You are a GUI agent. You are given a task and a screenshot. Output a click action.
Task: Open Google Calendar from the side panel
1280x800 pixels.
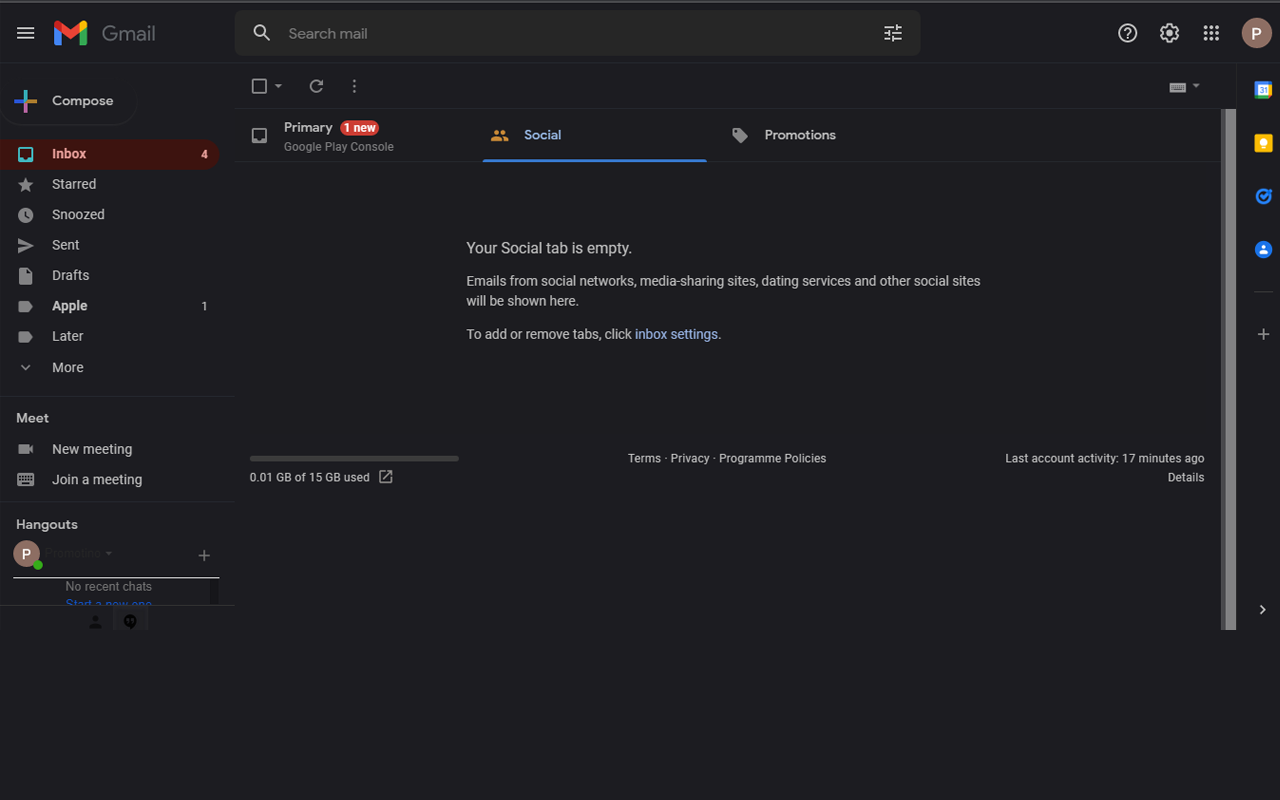click(x=1262, y=89)
